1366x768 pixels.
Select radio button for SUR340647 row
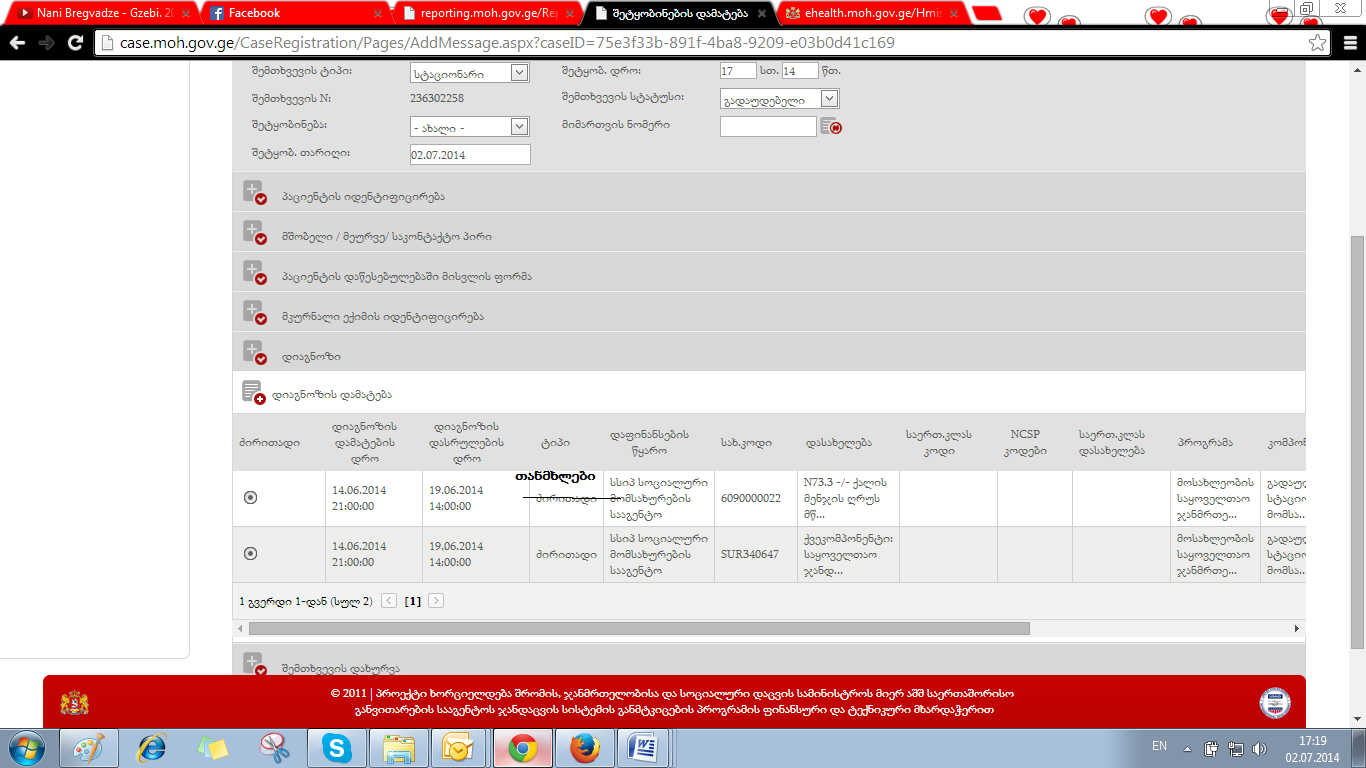(x=250, y=554)
